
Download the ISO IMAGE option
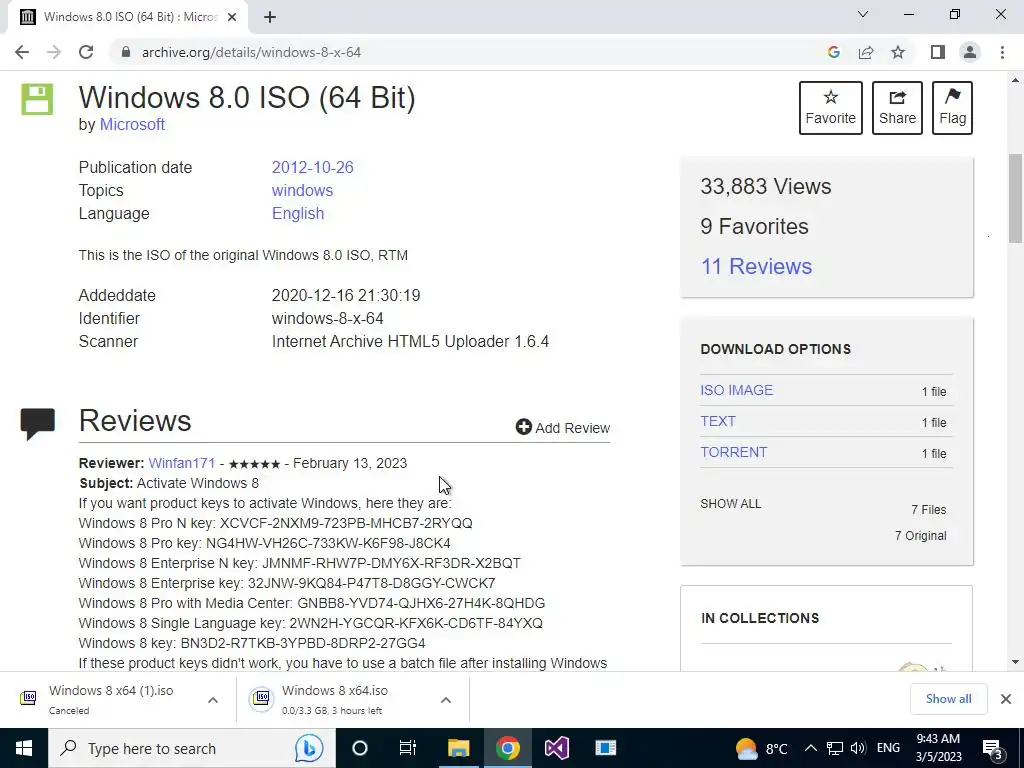click(737, 390)
